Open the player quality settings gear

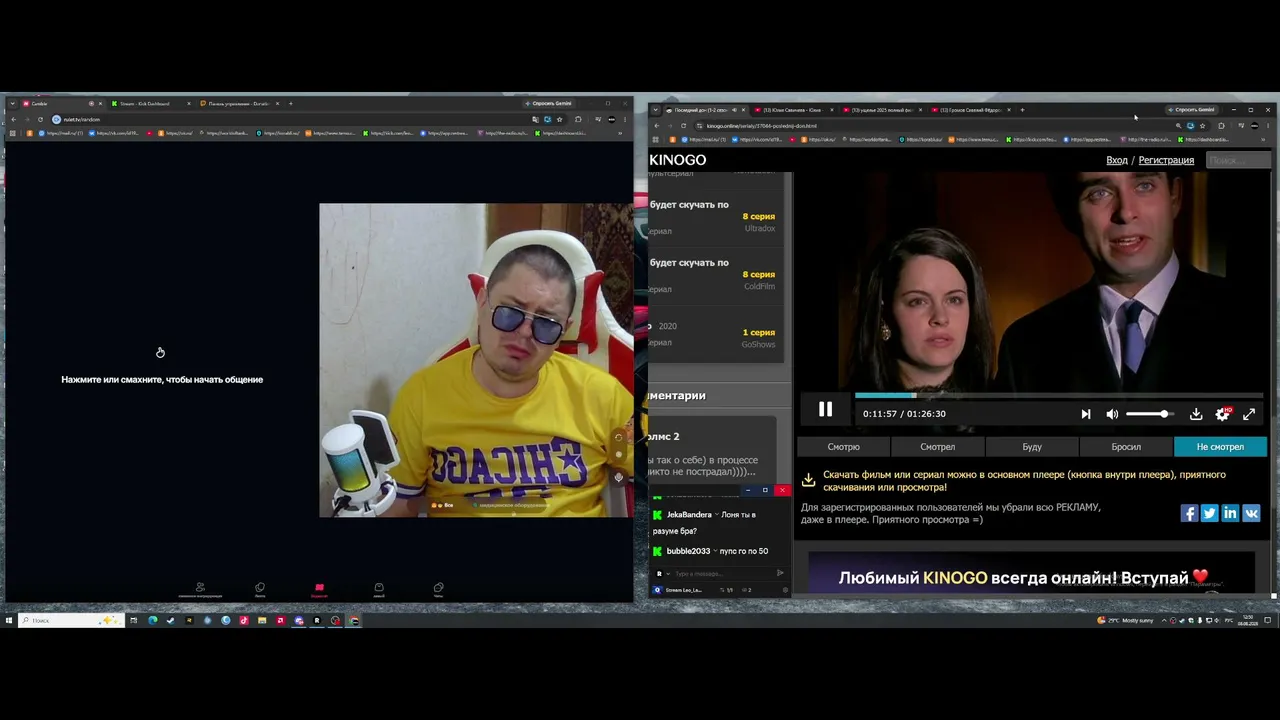point(1221,414)
